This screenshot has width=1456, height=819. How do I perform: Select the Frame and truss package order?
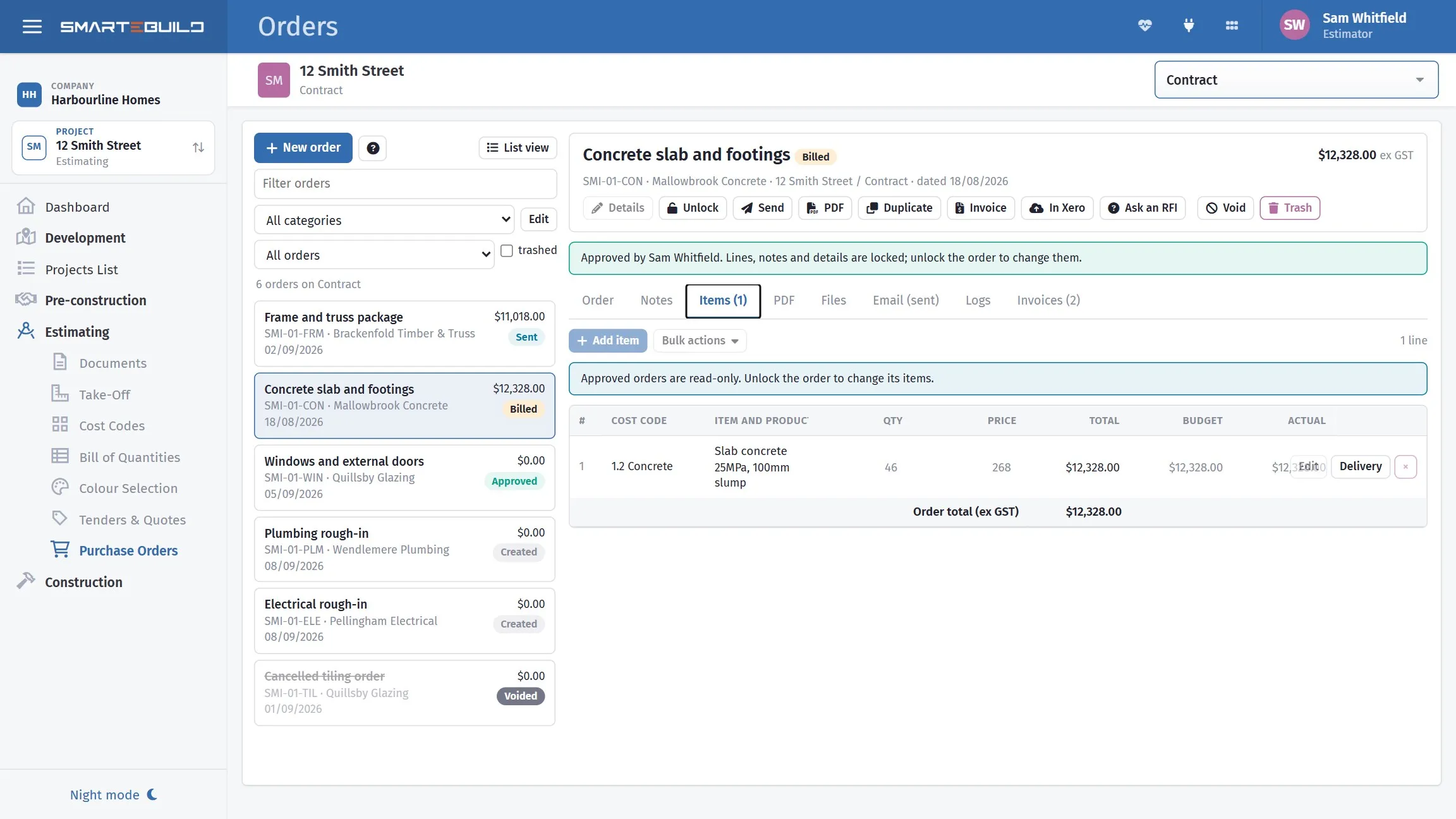point(404,333)
